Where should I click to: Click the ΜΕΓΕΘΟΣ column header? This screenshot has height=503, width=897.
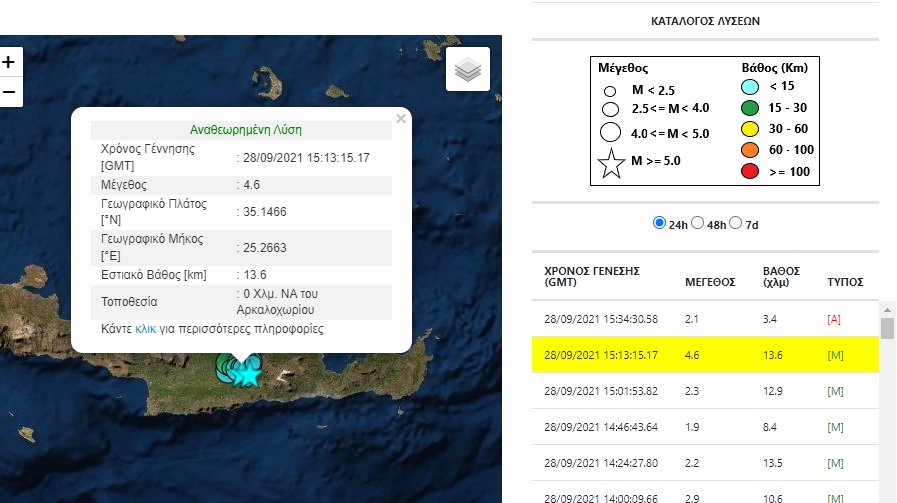(x=710, y=282)
